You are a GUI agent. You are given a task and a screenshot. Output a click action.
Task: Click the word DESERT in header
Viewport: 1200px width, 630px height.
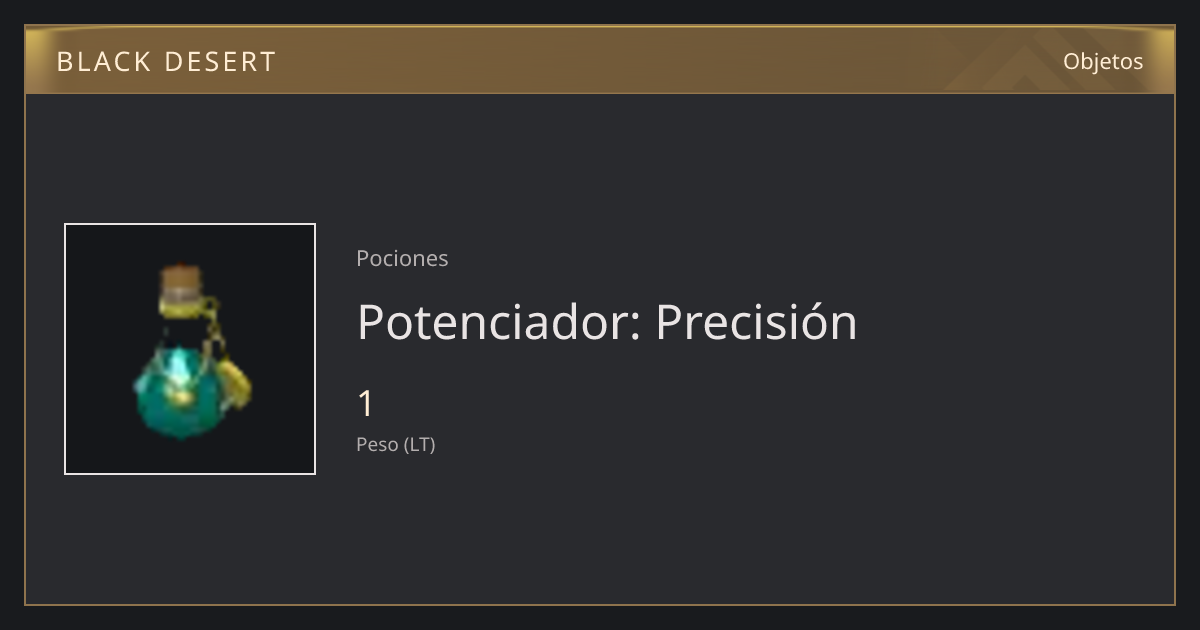[x=220, y=62]
